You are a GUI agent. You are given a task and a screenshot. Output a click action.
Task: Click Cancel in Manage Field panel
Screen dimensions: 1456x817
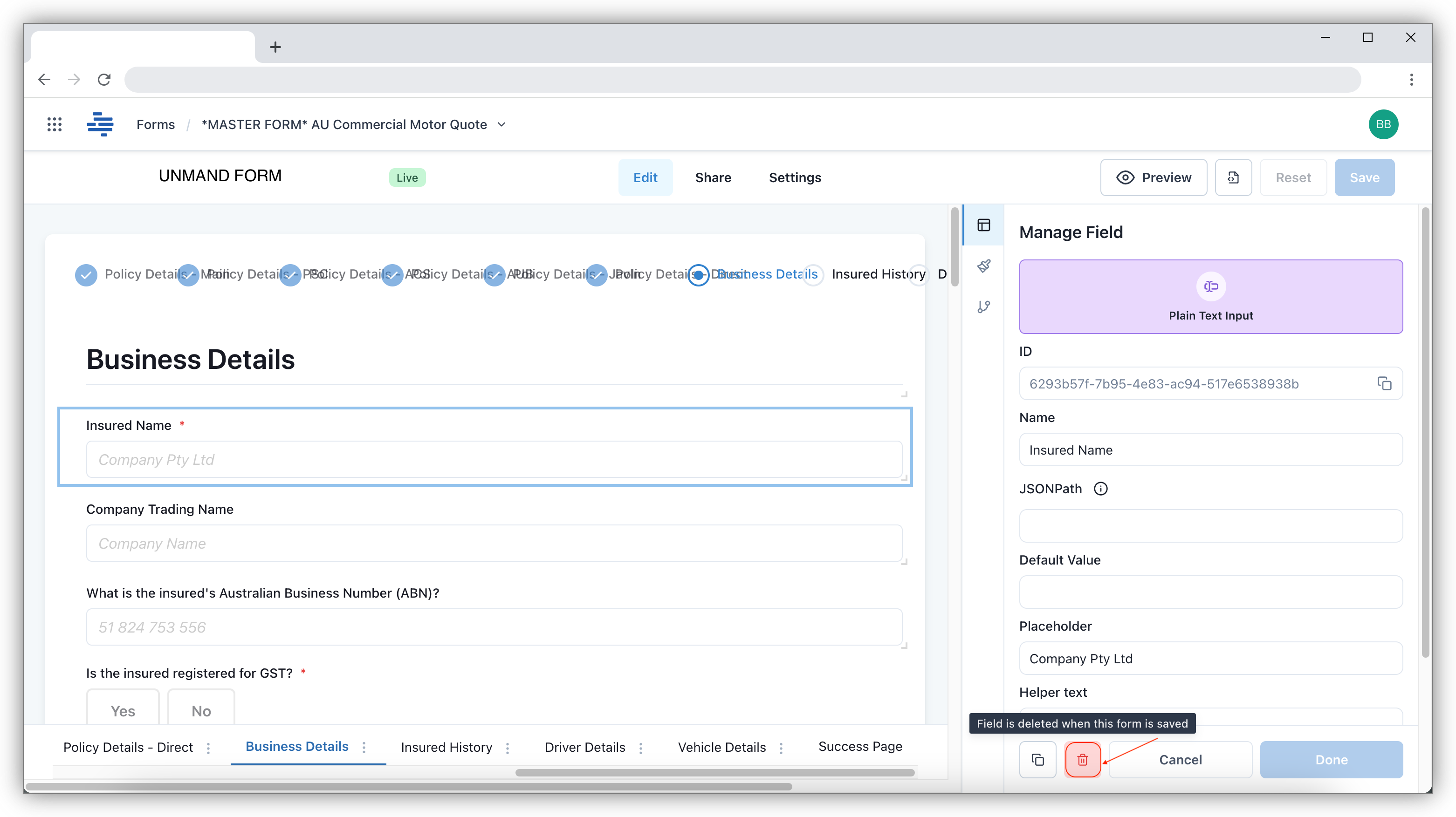point(1180,759)
